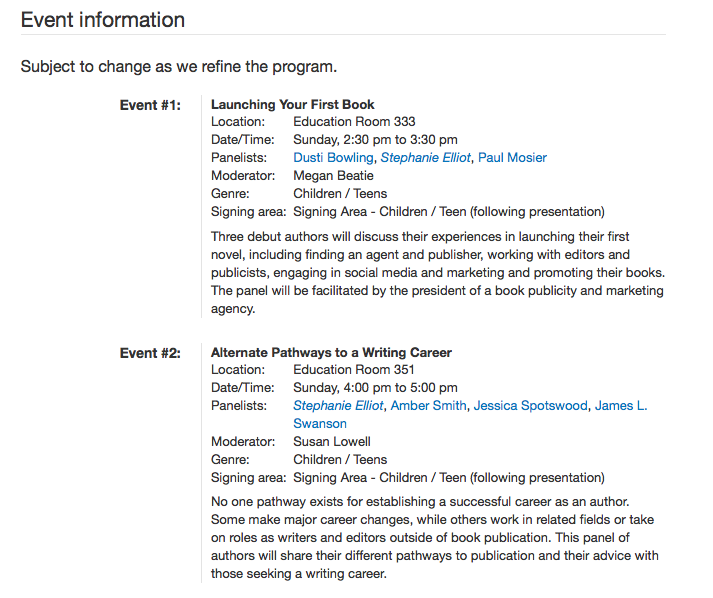The height and width of the screenshot is (598, 713).
Task: Select "Alternate Pathways to a Writing Career" title
Action: [331, 353]
